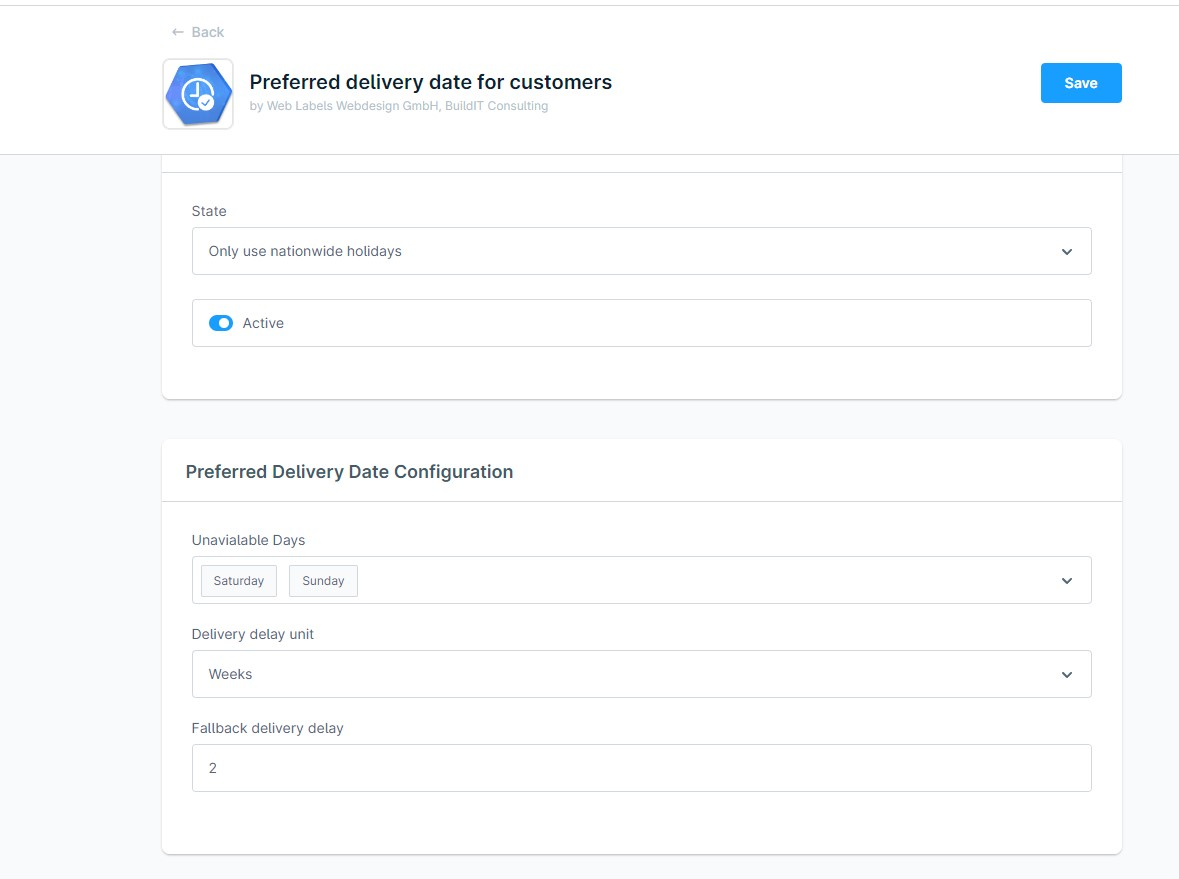Open the Delivery delay unit dropdown

point(641,674)
